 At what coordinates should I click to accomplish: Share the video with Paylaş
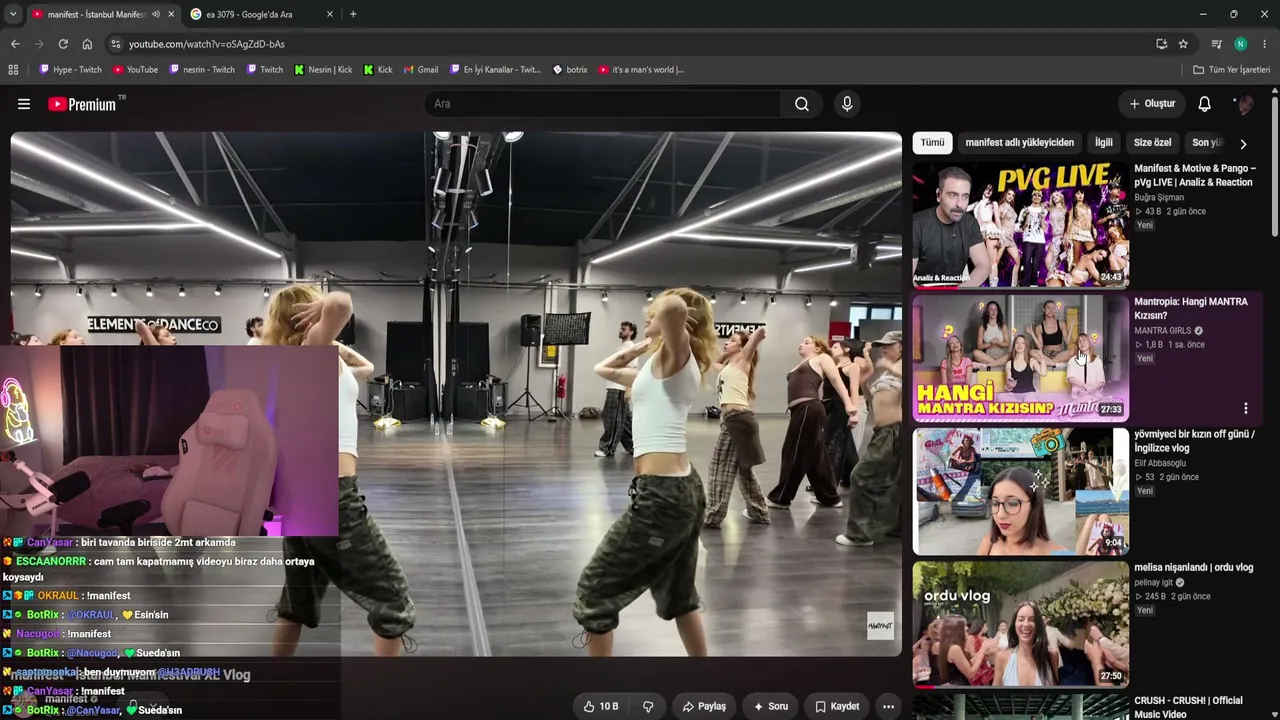point(704,706)
